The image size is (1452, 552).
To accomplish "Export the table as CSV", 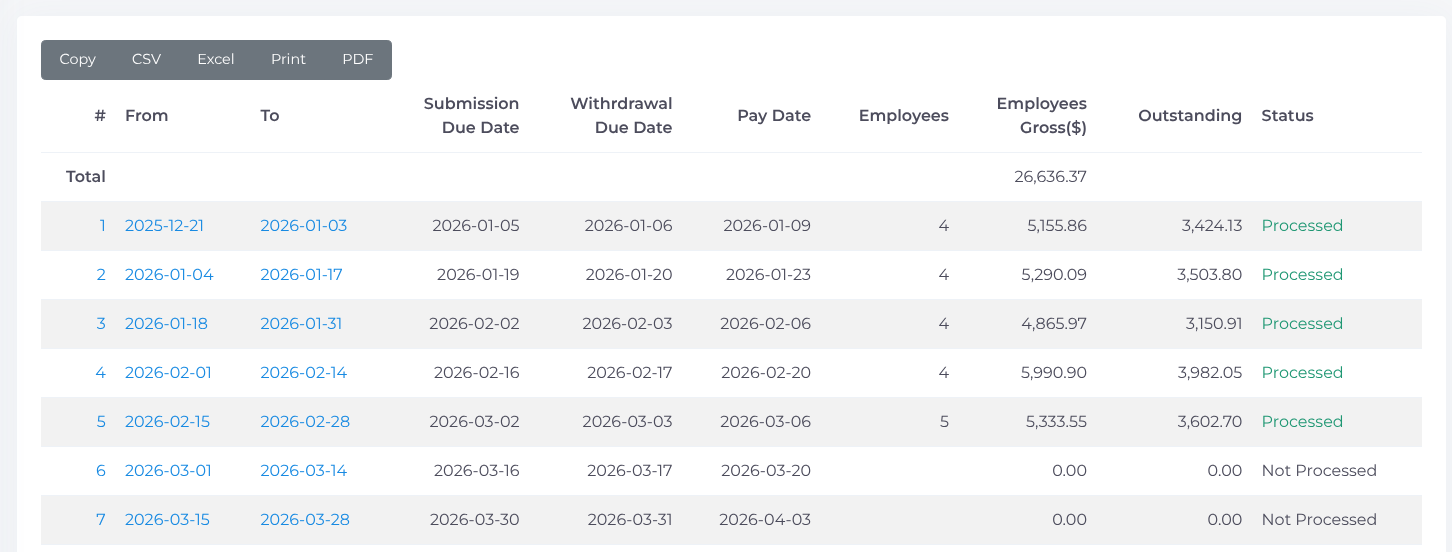I will tap(146, 59).
